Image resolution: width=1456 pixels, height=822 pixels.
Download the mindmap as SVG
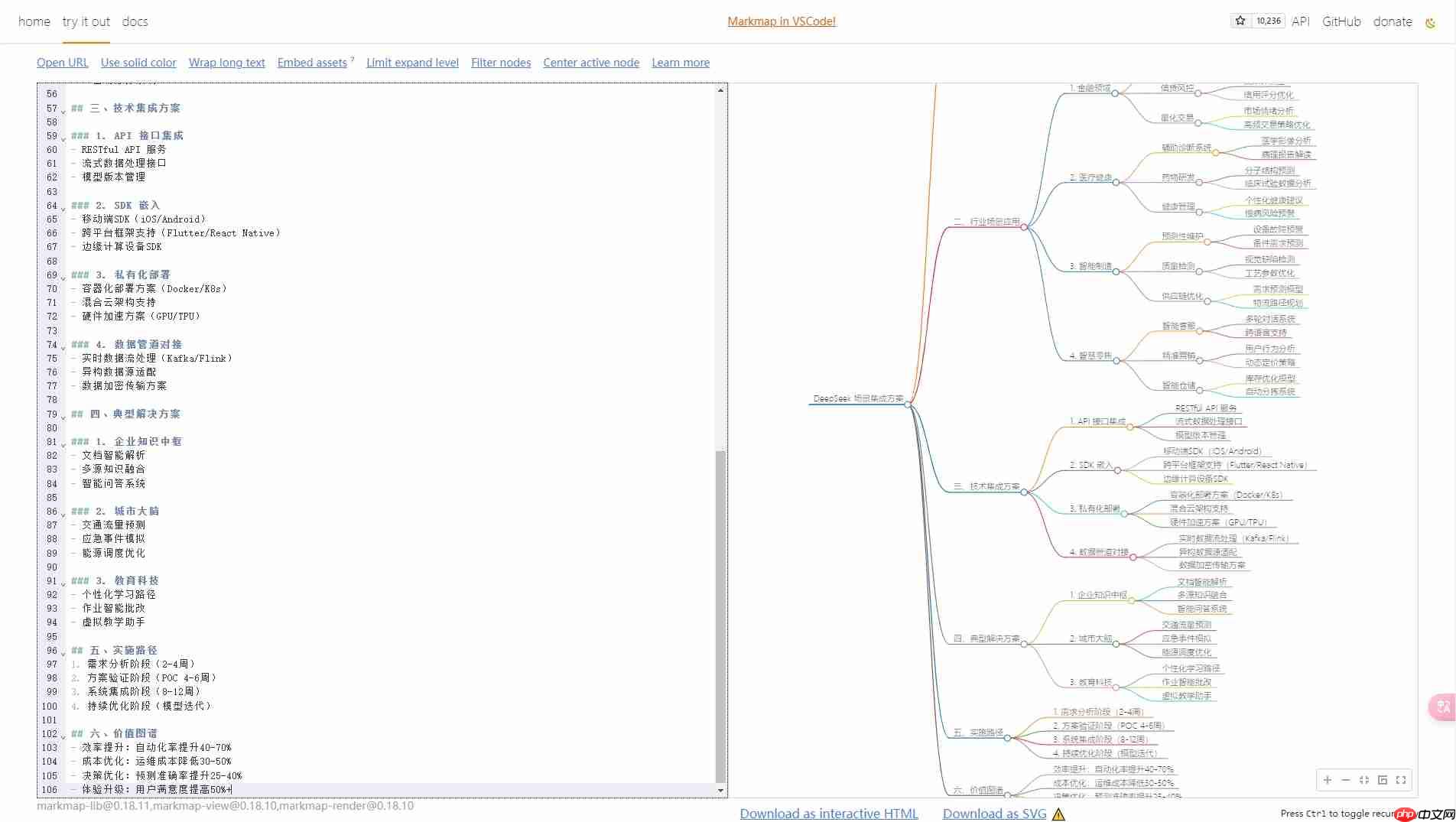[994, 814]
